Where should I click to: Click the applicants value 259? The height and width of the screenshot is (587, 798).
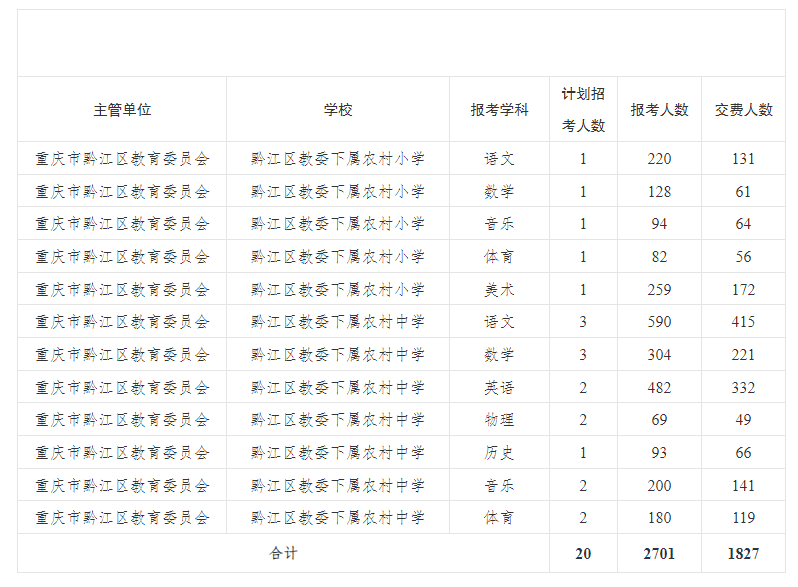[x=659, y=290]
